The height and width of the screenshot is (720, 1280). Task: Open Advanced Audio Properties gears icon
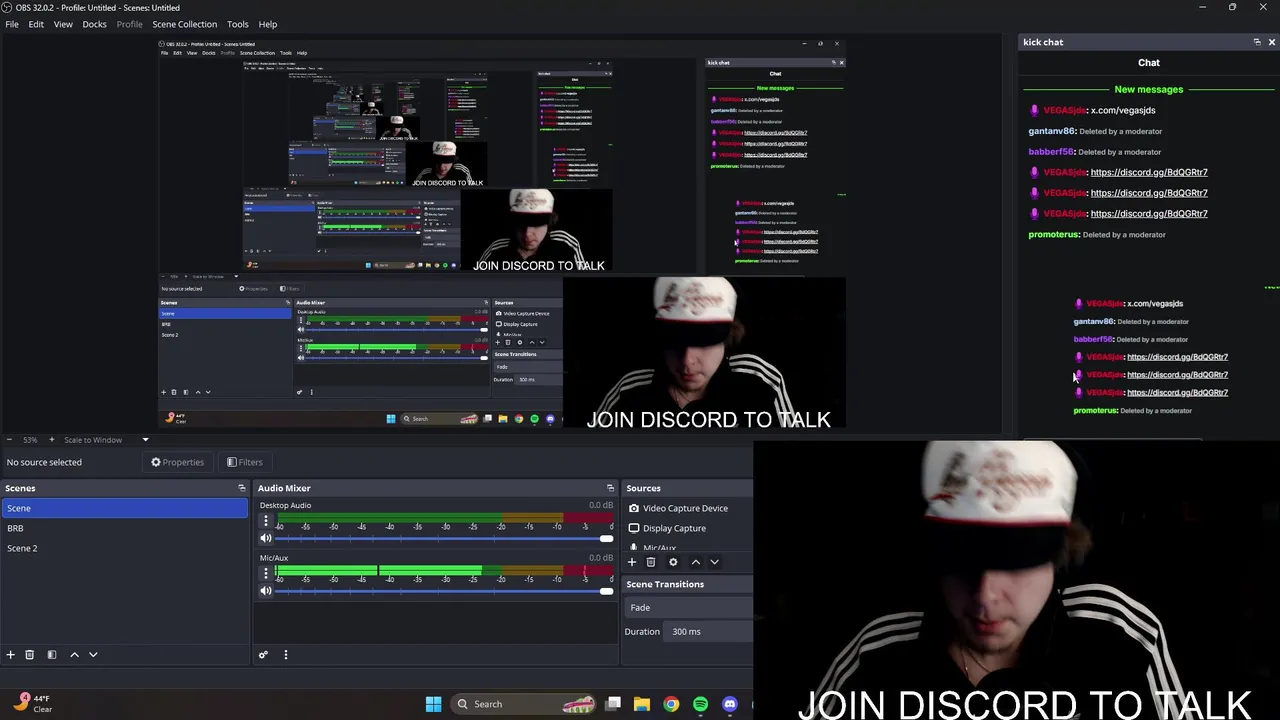263,655
